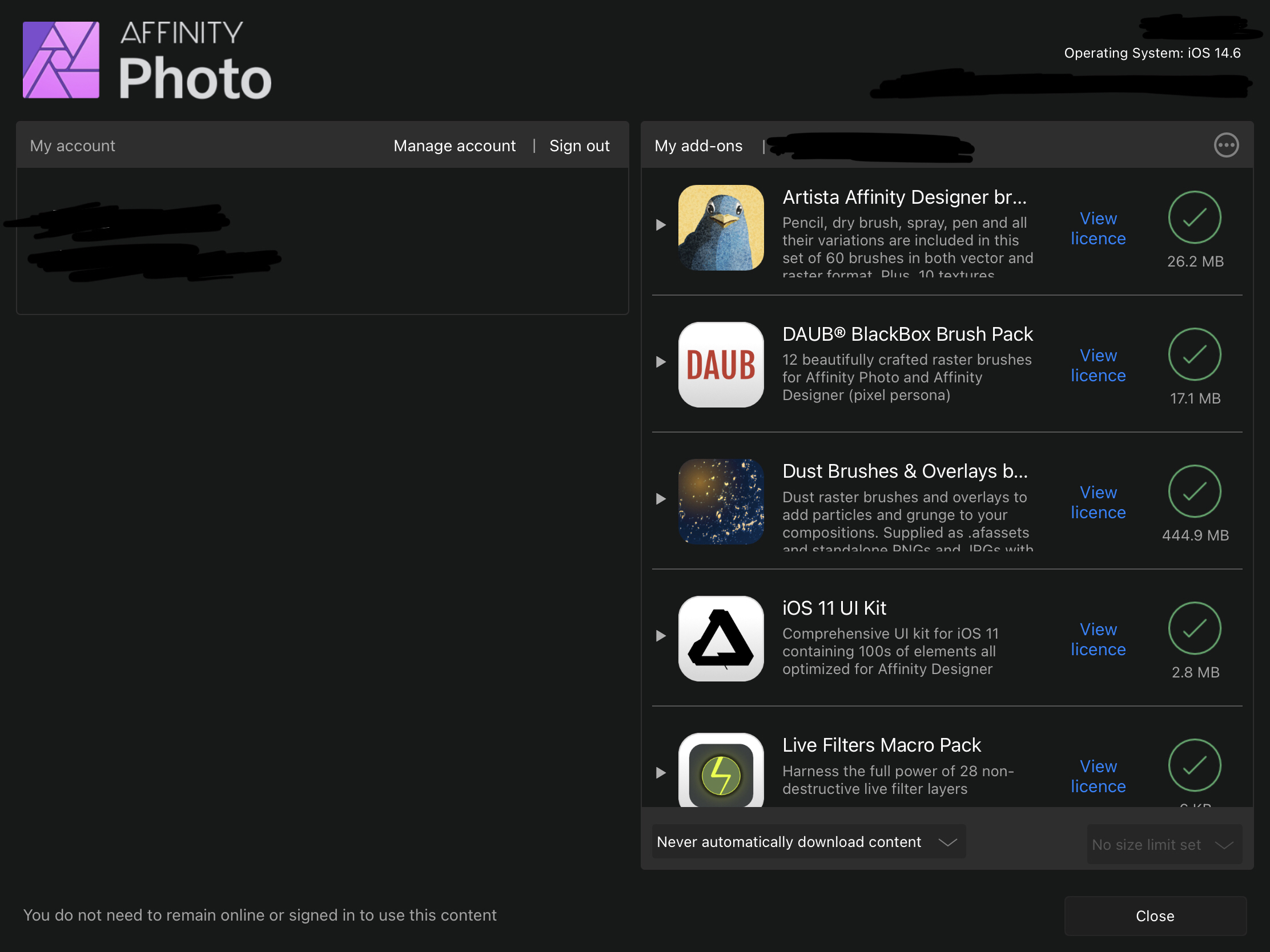Viewport: 1270px width, 952px height.
Task: Click the iOS 11 UI Kit title
Action: pyautogui.click(x=834, y=608)
